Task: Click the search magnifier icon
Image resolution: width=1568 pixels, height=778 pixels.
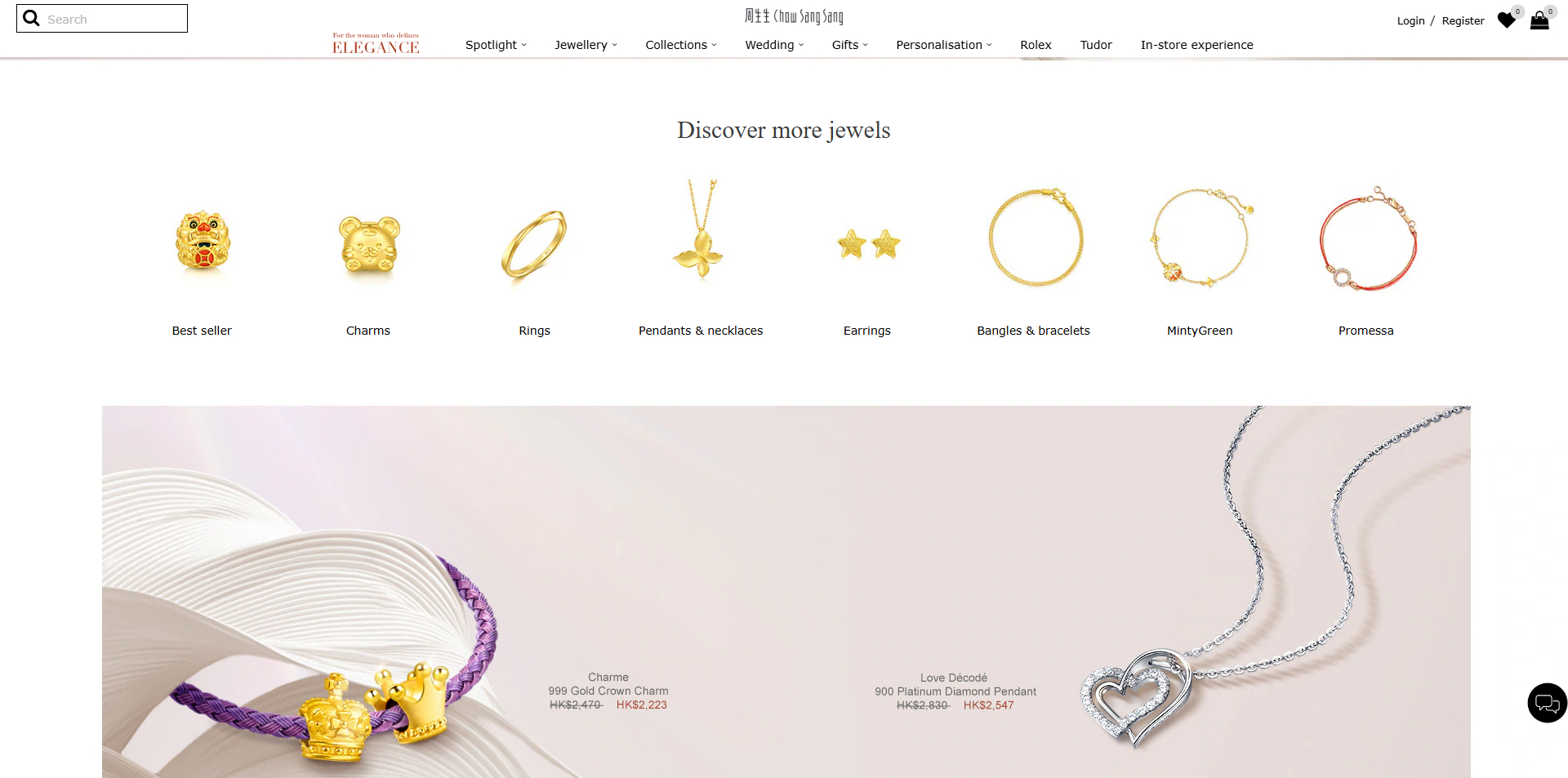Action: point(31,18)
